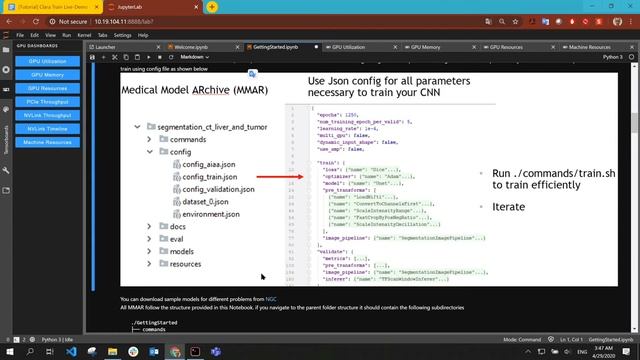Save the notebook with toolbar save icon

[x=92, y=57]
